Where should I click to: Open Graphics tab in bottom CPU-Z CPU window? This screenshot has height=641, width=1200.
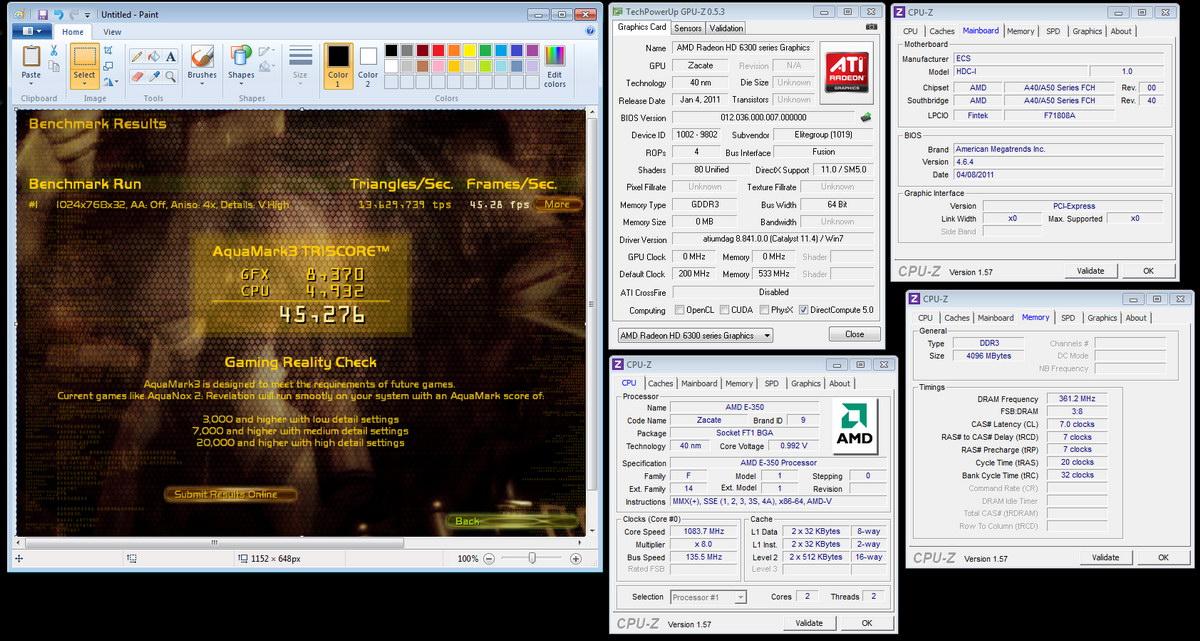[x=806, y=383]
